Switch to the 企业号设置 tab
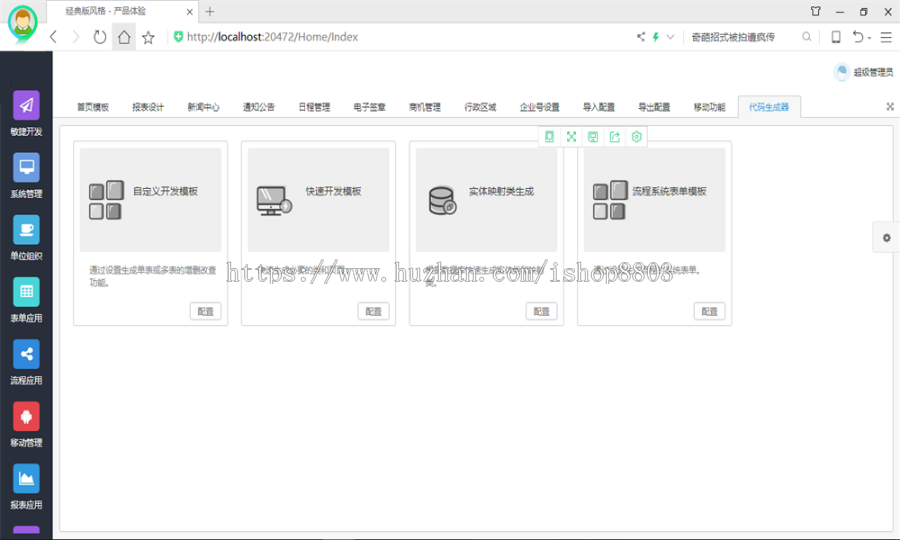 pos(540,107)
